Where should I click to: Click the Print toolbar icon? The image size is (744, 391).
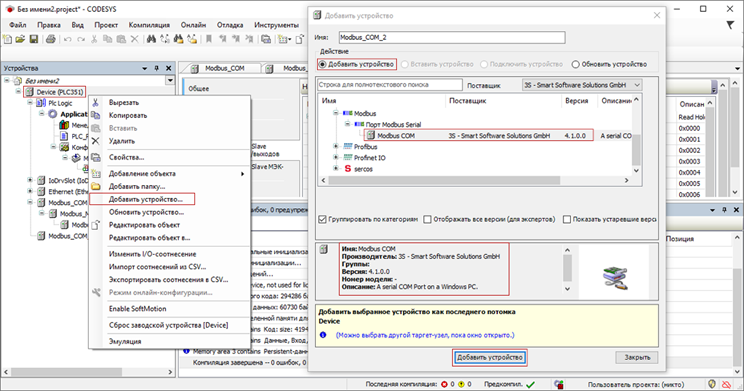(51, 39)
